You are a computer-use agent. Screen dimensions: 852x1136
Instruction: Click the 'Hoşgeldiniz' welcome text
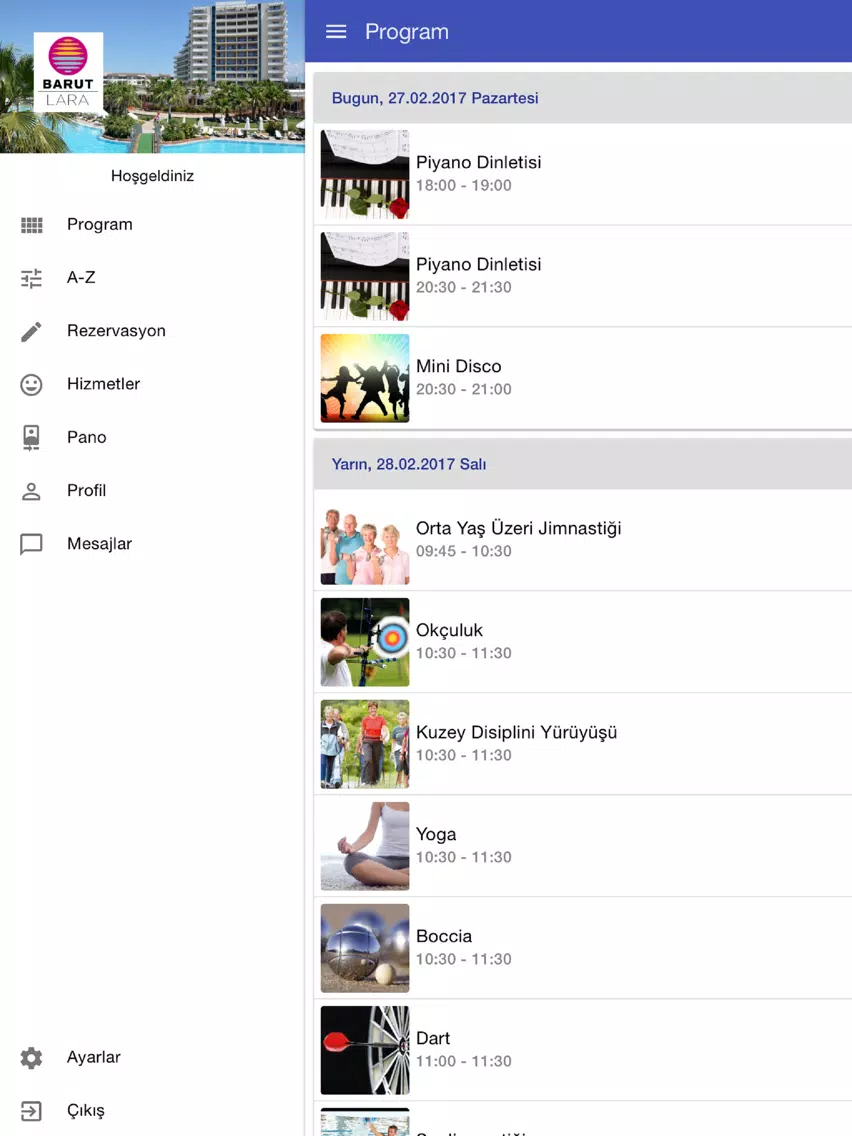pos(152,176)
